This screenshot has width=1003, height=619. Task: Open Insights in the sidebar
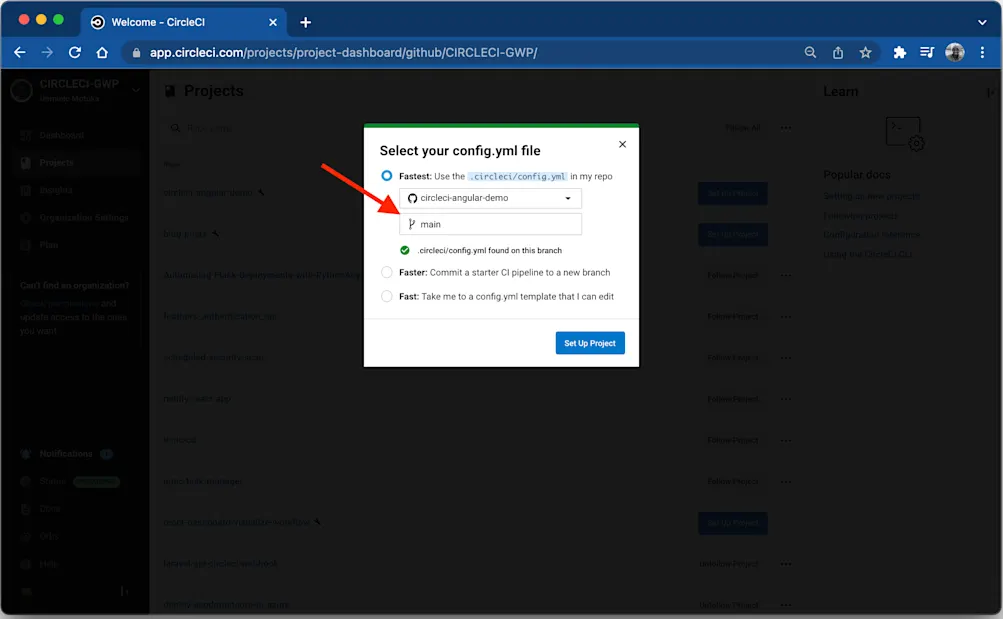point(56,191)
